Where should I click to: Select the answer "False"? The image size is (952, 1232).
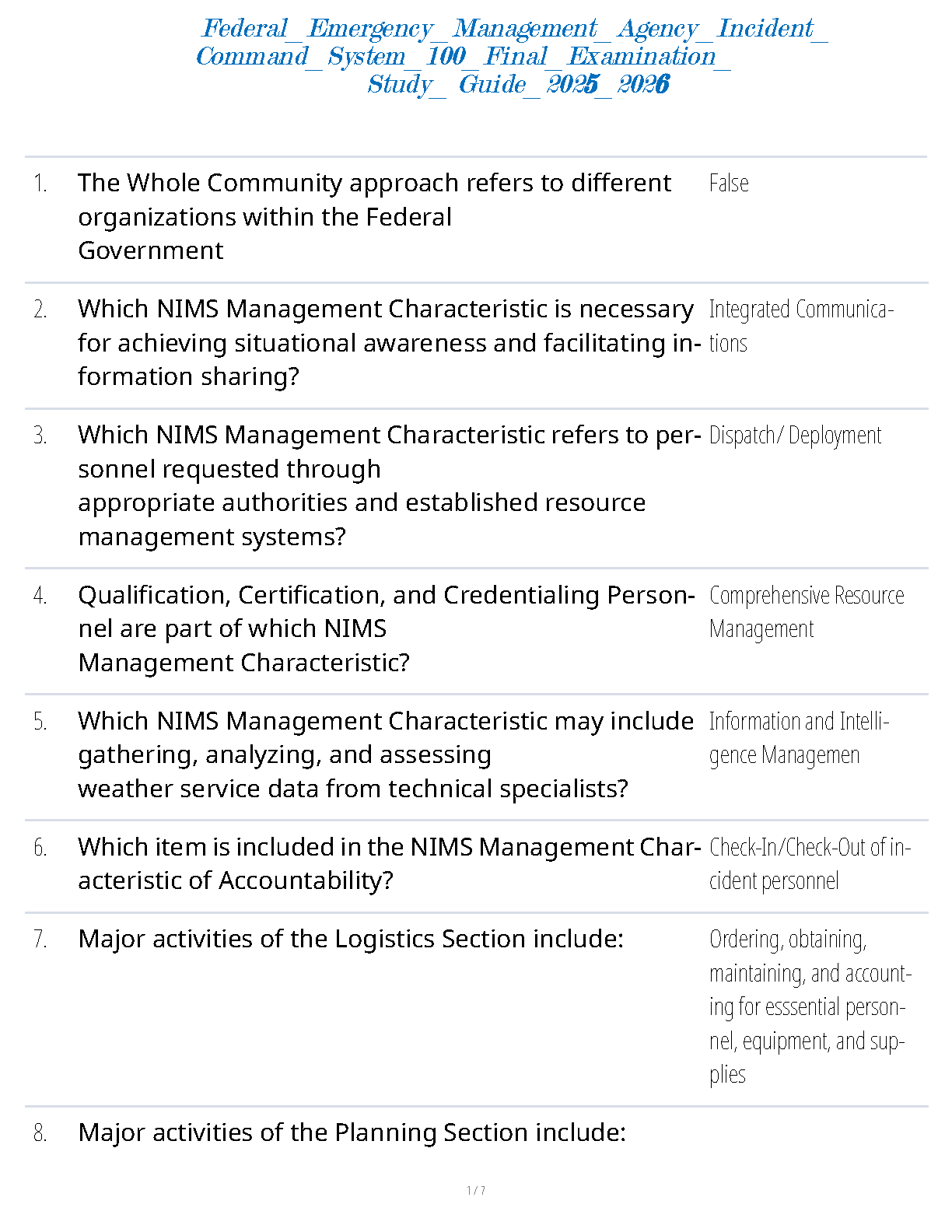pos(729,184)
